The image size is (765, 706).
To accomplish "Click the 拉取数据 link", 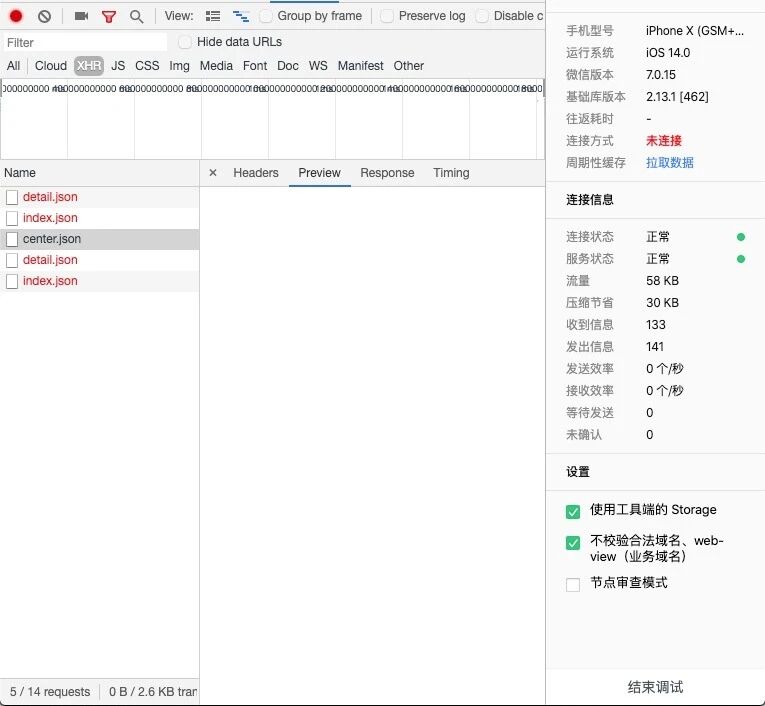I will coord(669,163).
